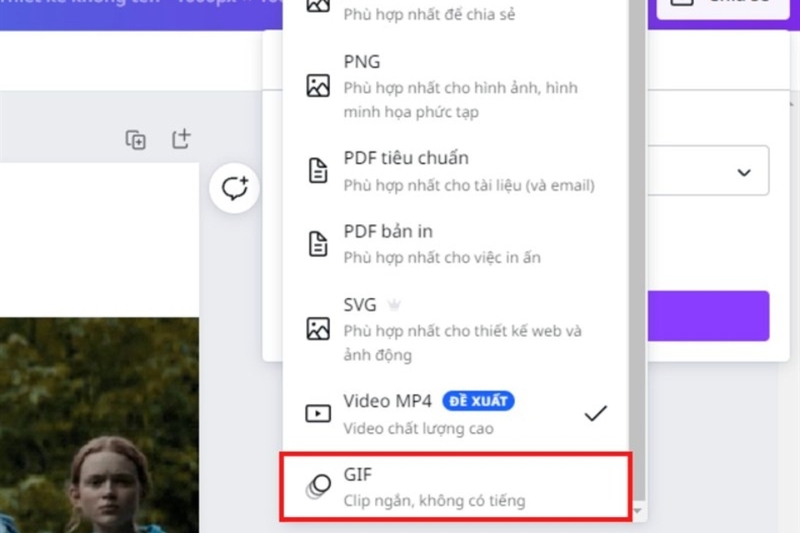Click 'Phù hợp nhất cho tài liệu (và email)'
The height and width of the screenshot is (533, 800).
tap(469, 185)
